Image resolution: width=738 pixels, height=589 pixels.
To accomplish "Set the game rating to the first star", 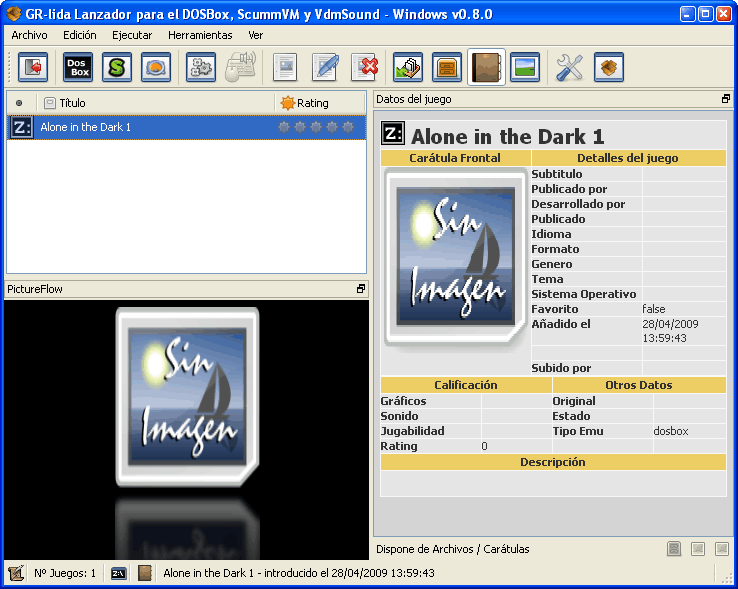I will tap(284, 127).
